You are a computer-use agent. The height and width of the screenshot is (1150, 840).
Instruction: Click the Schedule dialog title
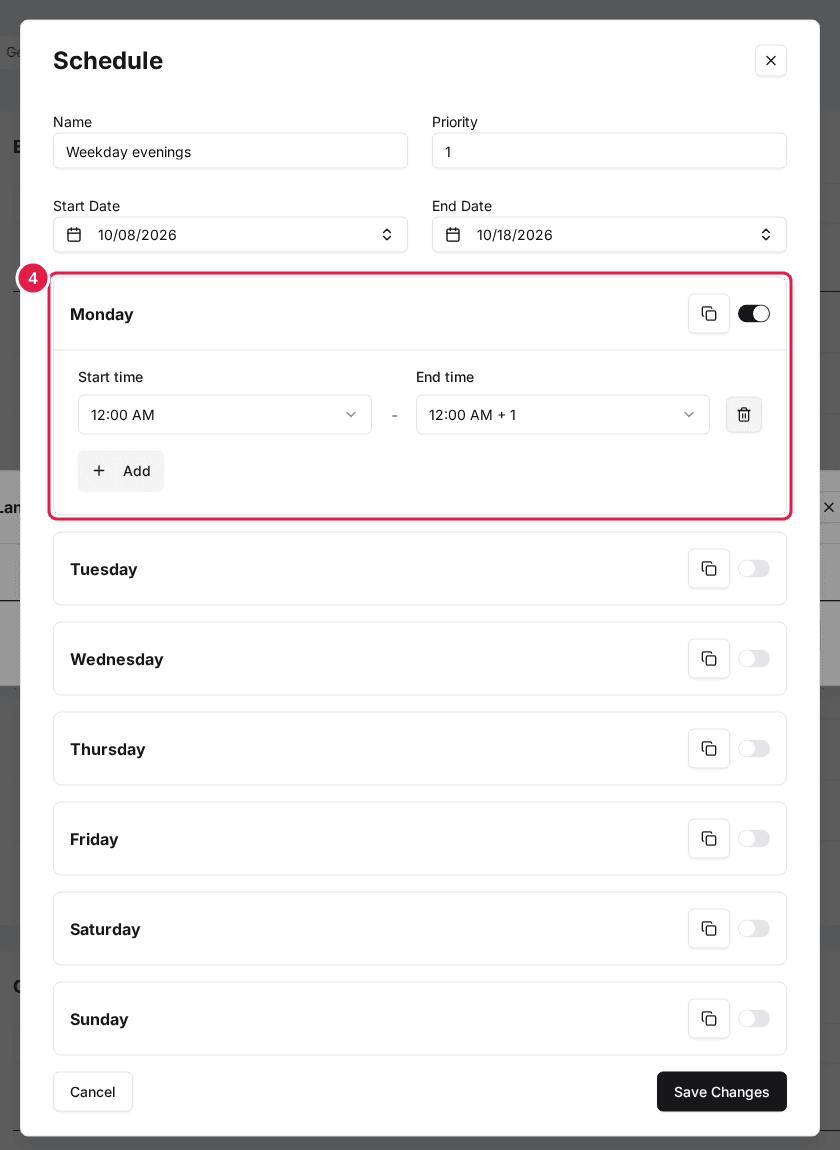108,60
